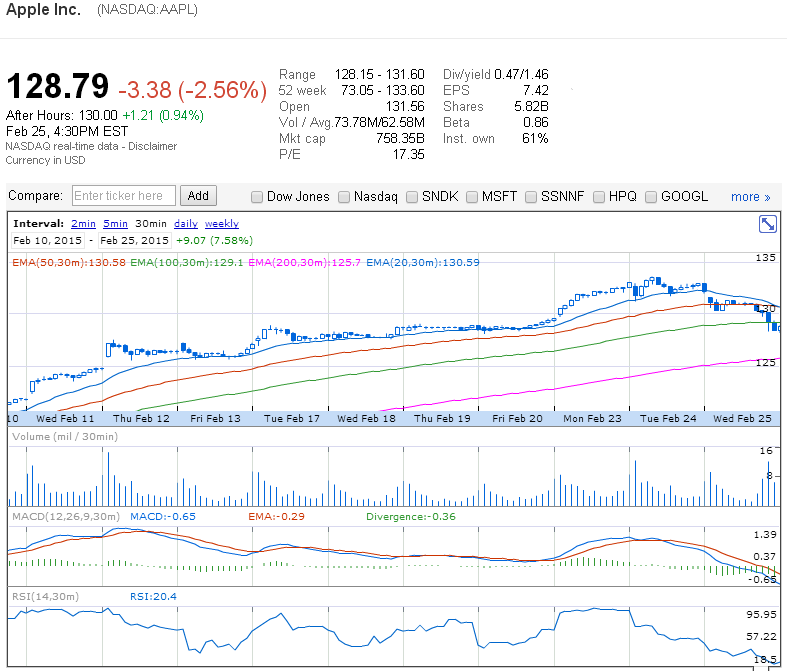Click the Thu Feb 19 timeline label
787x671 pixels.
442,419
